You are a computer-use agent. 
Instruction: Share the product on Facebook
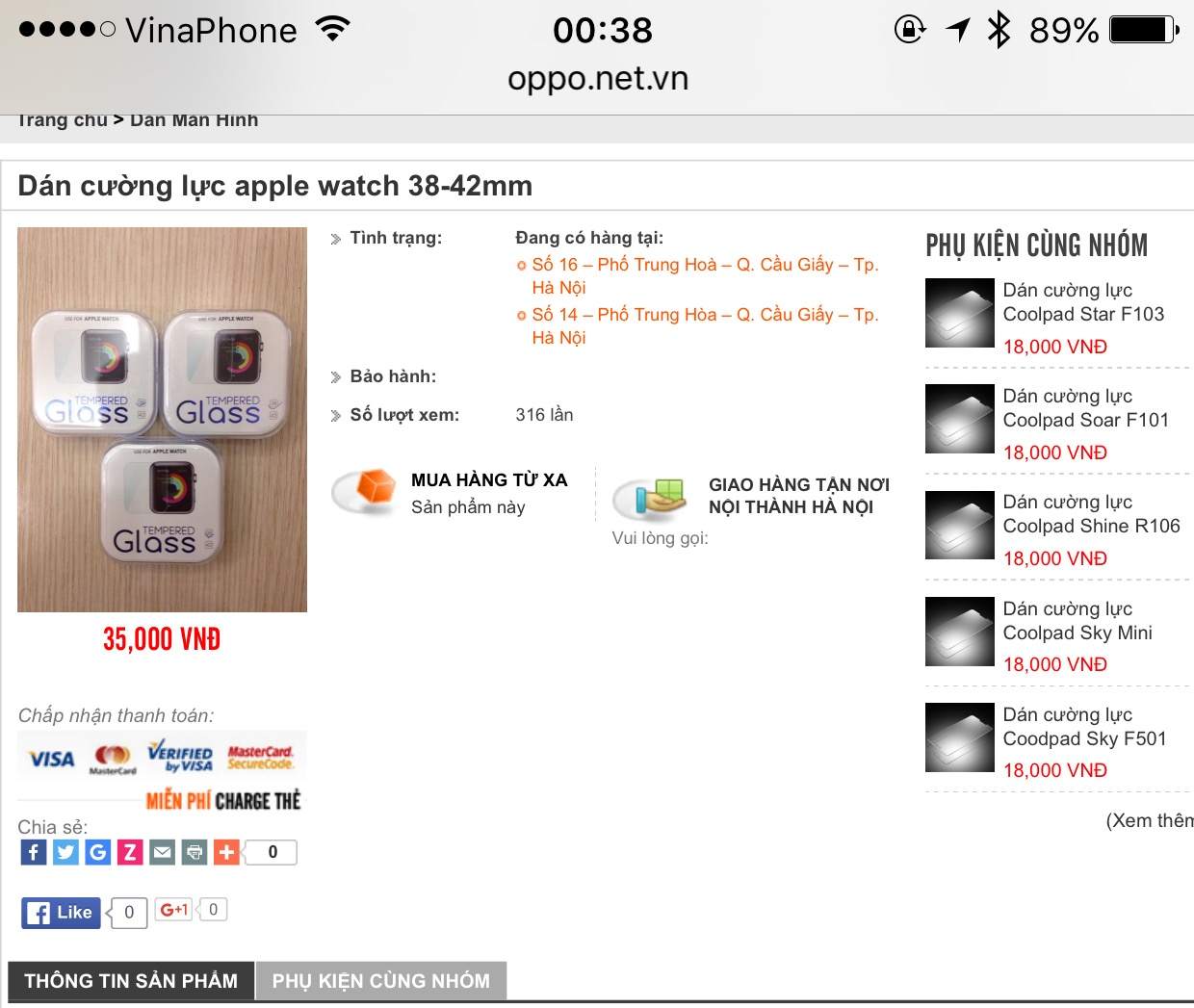pyautogui.click(x=34, y=852)
